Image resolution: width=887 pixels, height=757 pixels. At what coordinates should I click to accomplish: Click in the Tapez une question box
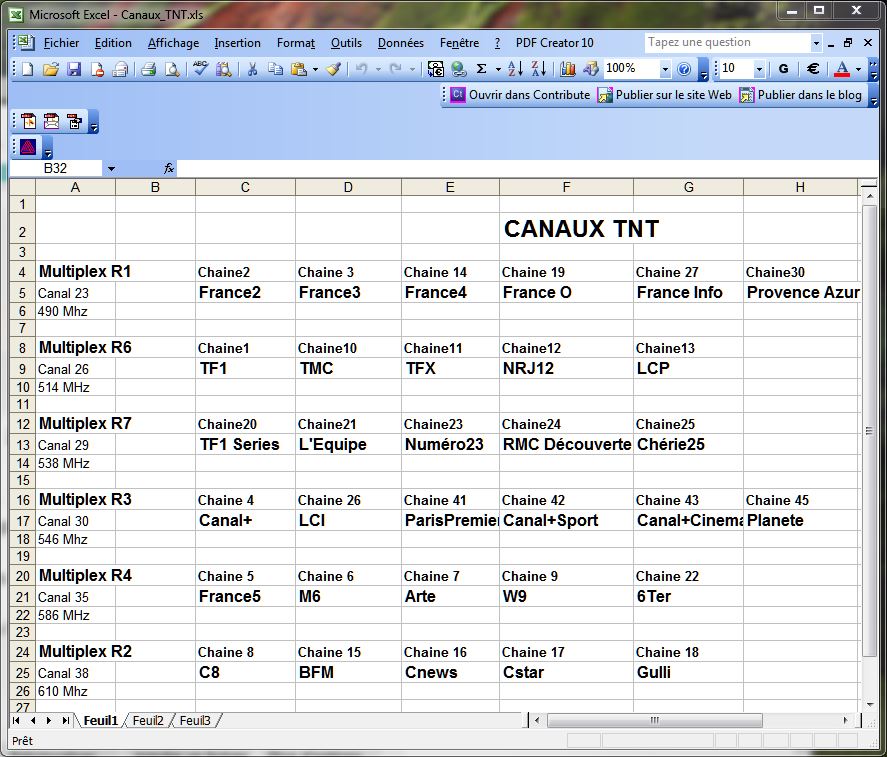[727, 42]
